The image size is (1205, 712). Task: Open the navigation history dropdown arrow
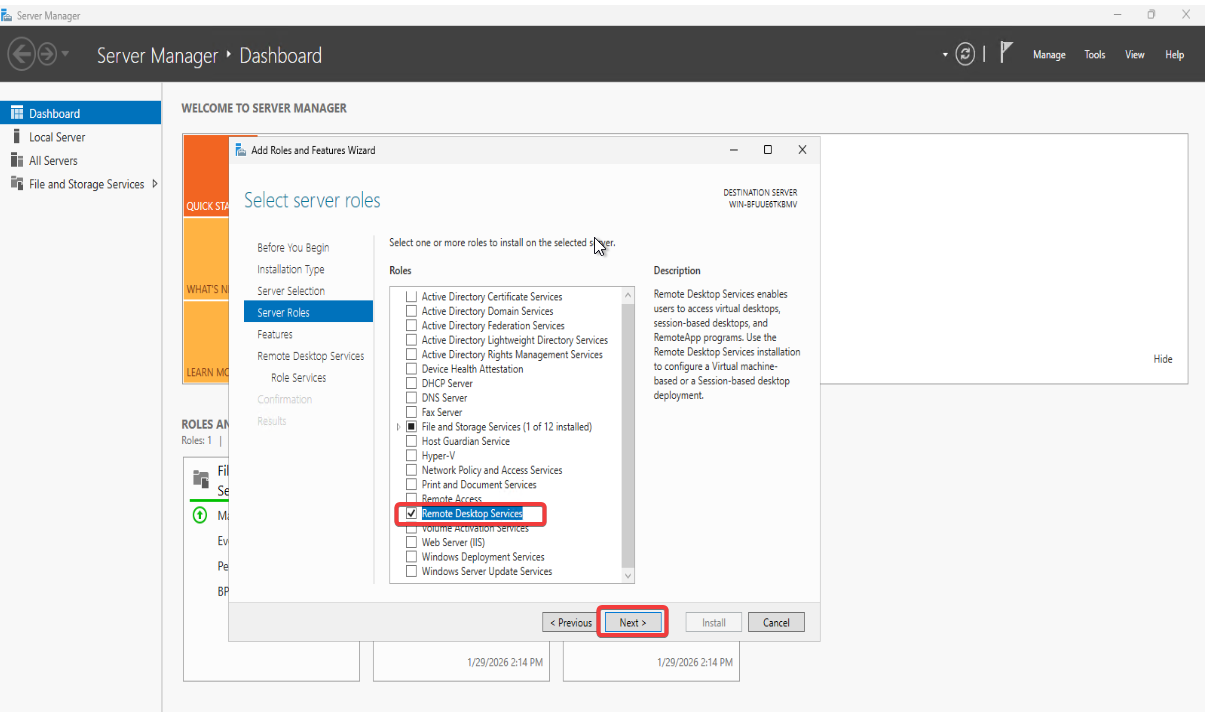click(66, 55)
